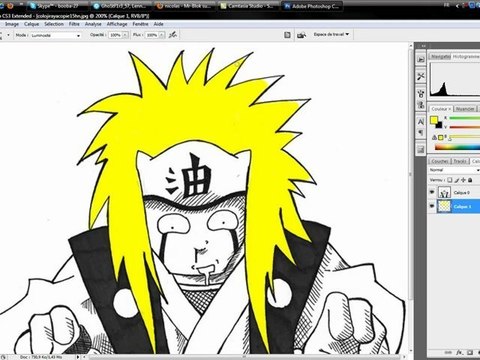Viewport: 480px width, 360px height.
Task: Toggle lock image pixels brush icon
Action: (x=457, y=180)
